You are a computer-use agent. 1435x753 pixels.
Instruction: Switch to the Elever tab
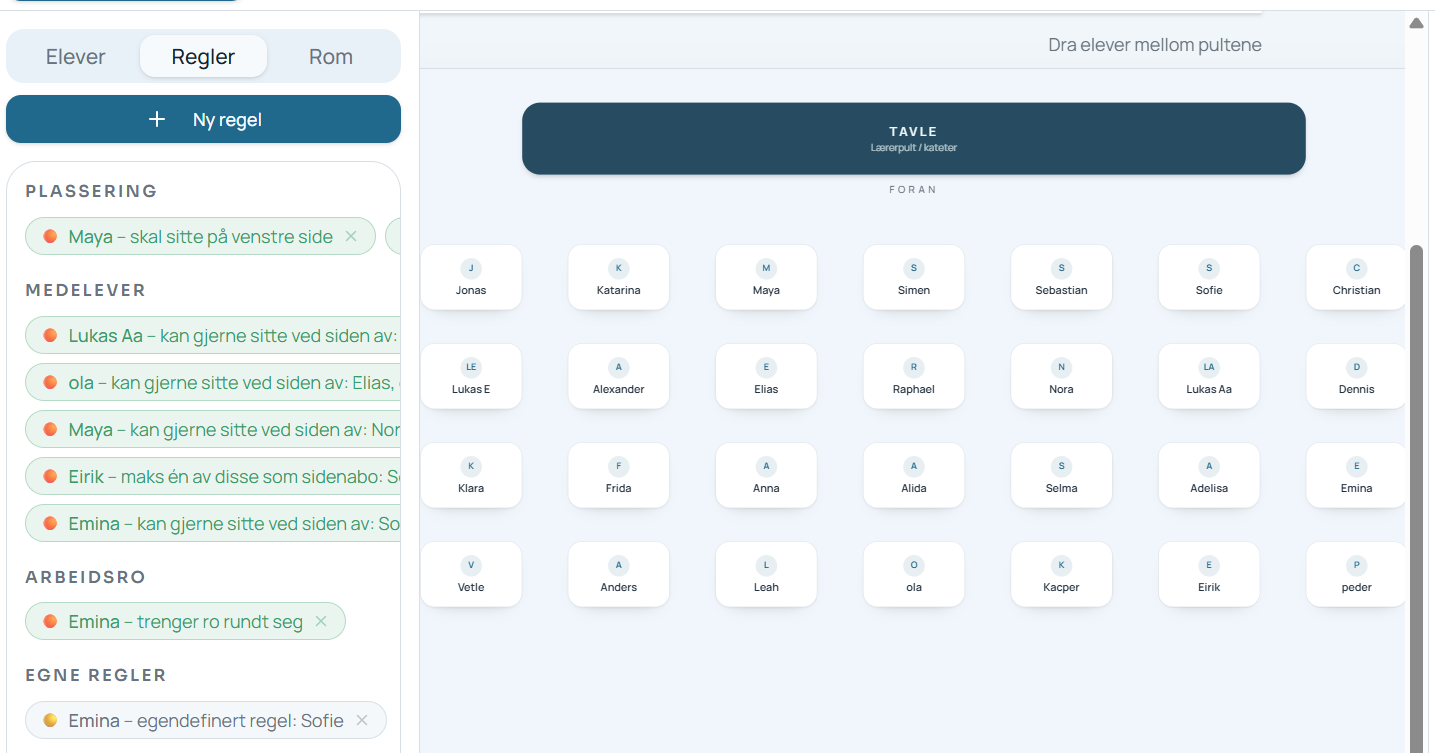pos(76,57)
